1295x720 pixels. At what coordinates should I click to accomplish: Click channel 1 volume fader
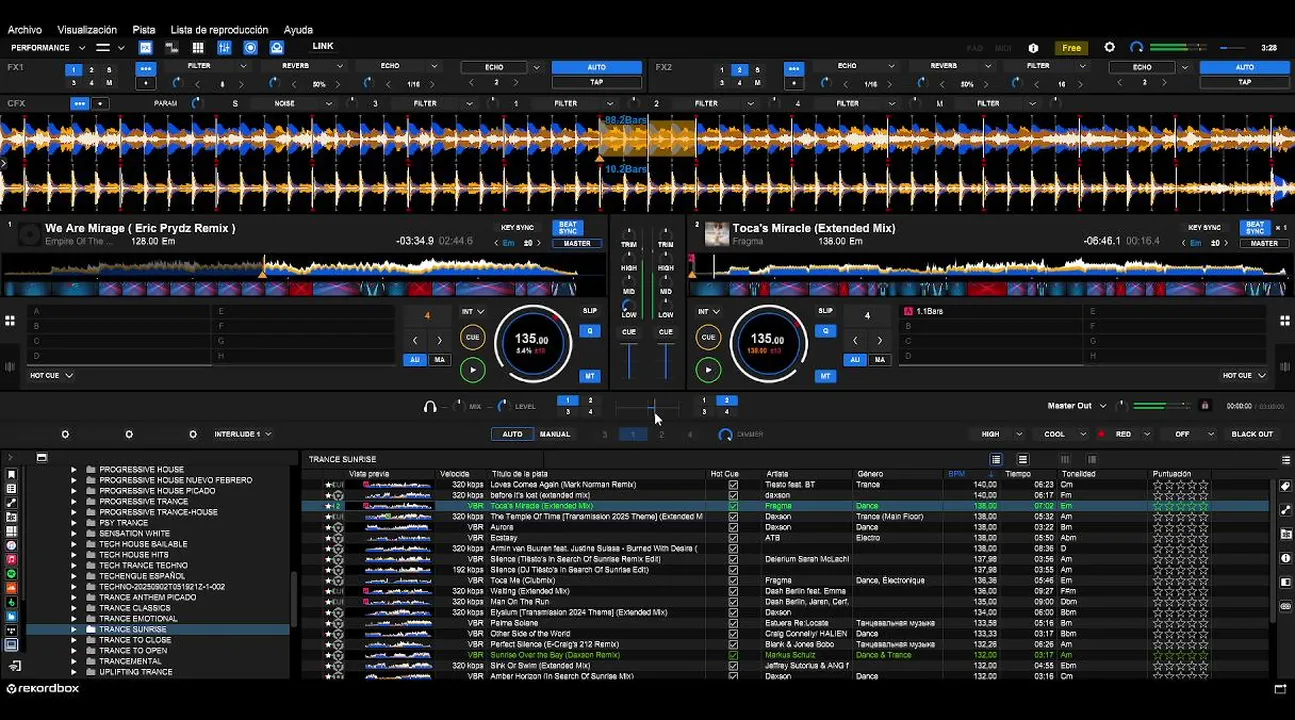629,361
